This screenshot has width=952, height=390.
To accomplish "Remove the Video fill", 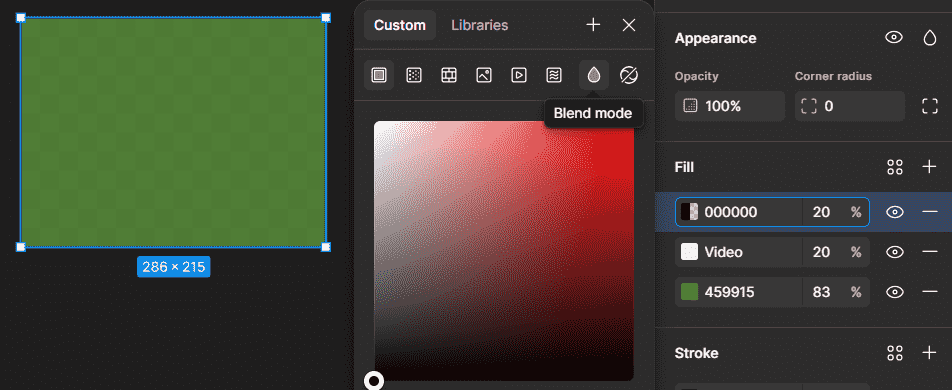I will coord(930,252).
